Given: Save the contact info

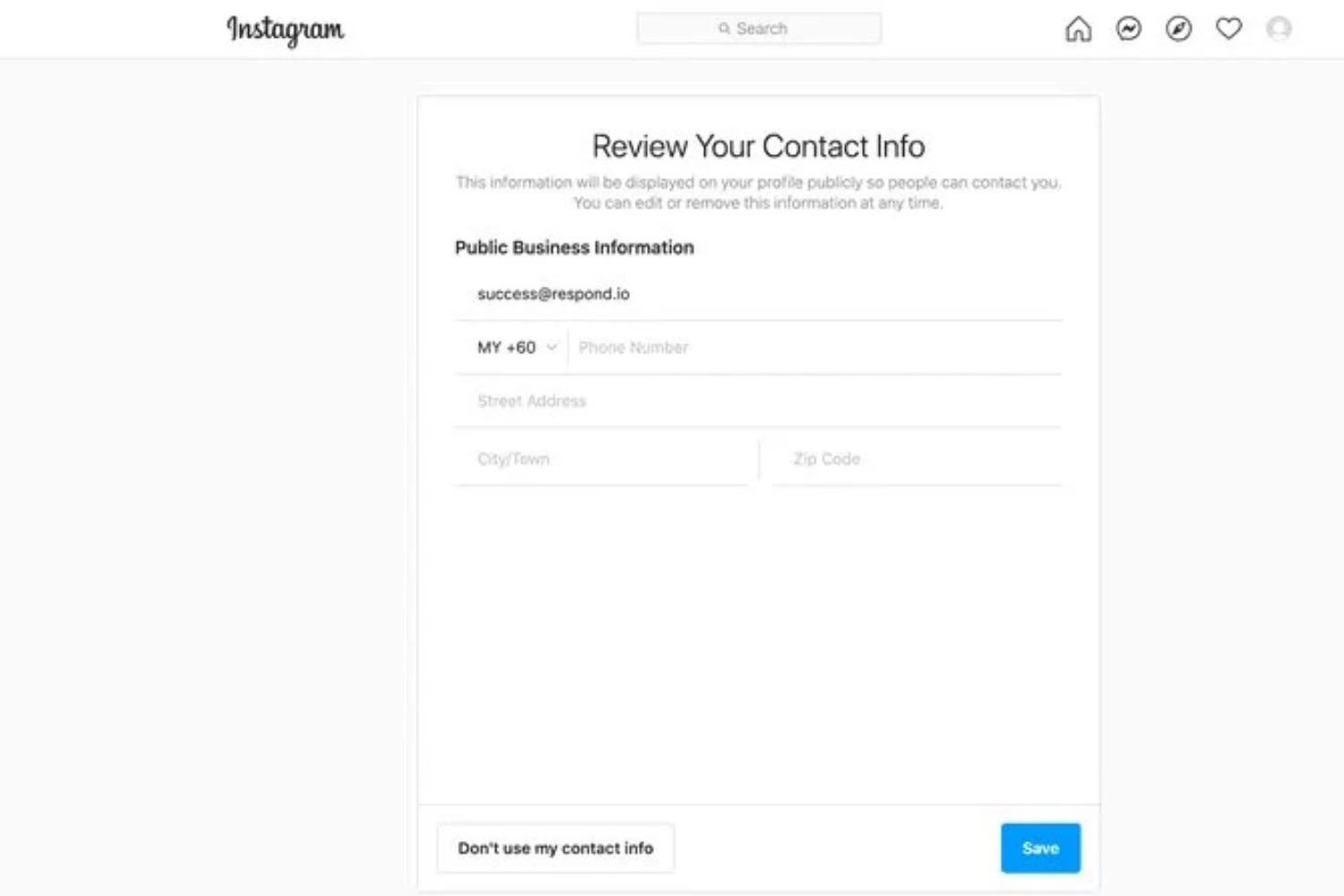Looking at the screenshot, I should 1040,848.
